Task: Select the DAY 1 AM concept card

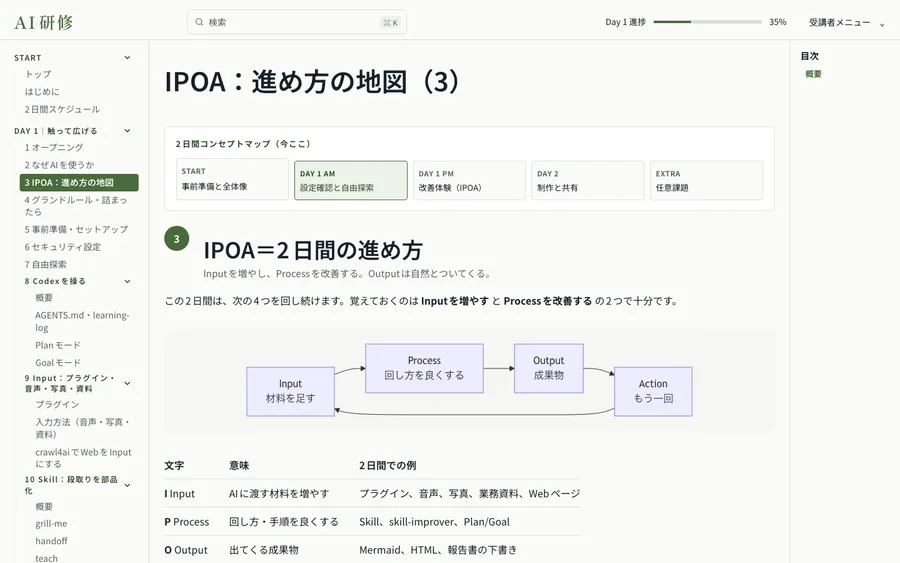Action: (351, 180)
